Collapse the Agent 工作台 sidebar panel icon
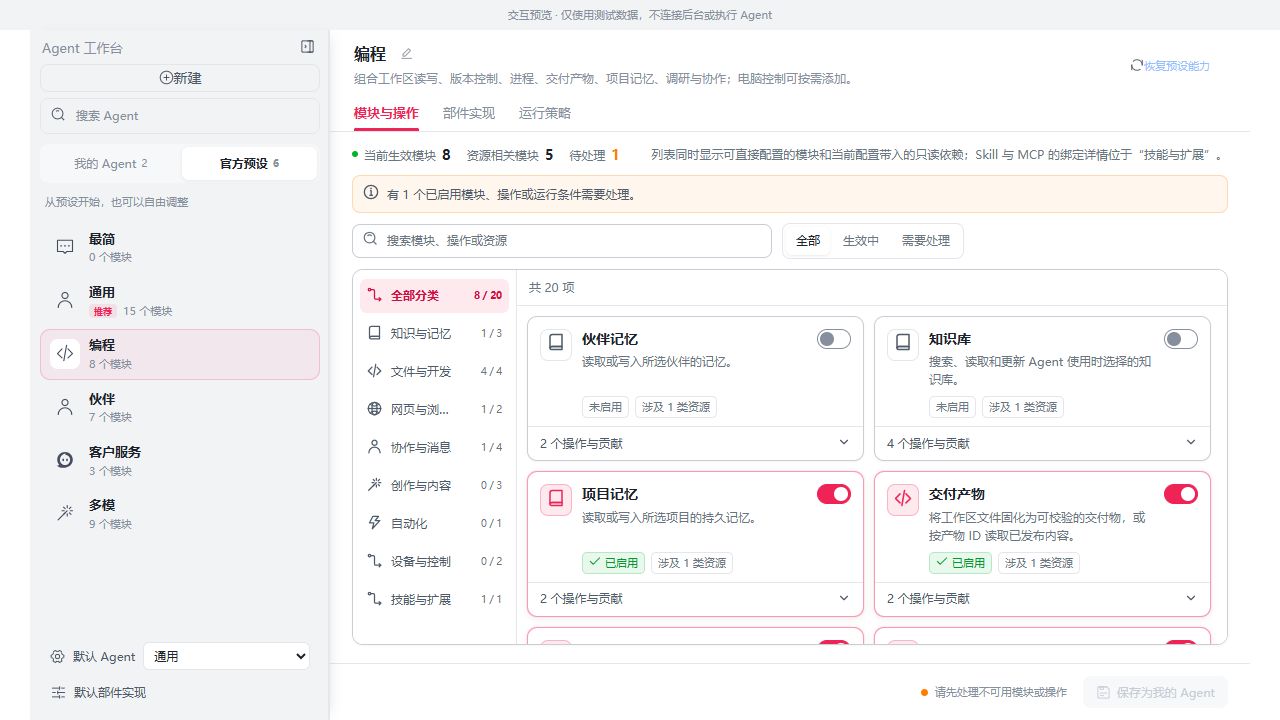Viewport: 1280px width, 720px height. coord(307,47)
